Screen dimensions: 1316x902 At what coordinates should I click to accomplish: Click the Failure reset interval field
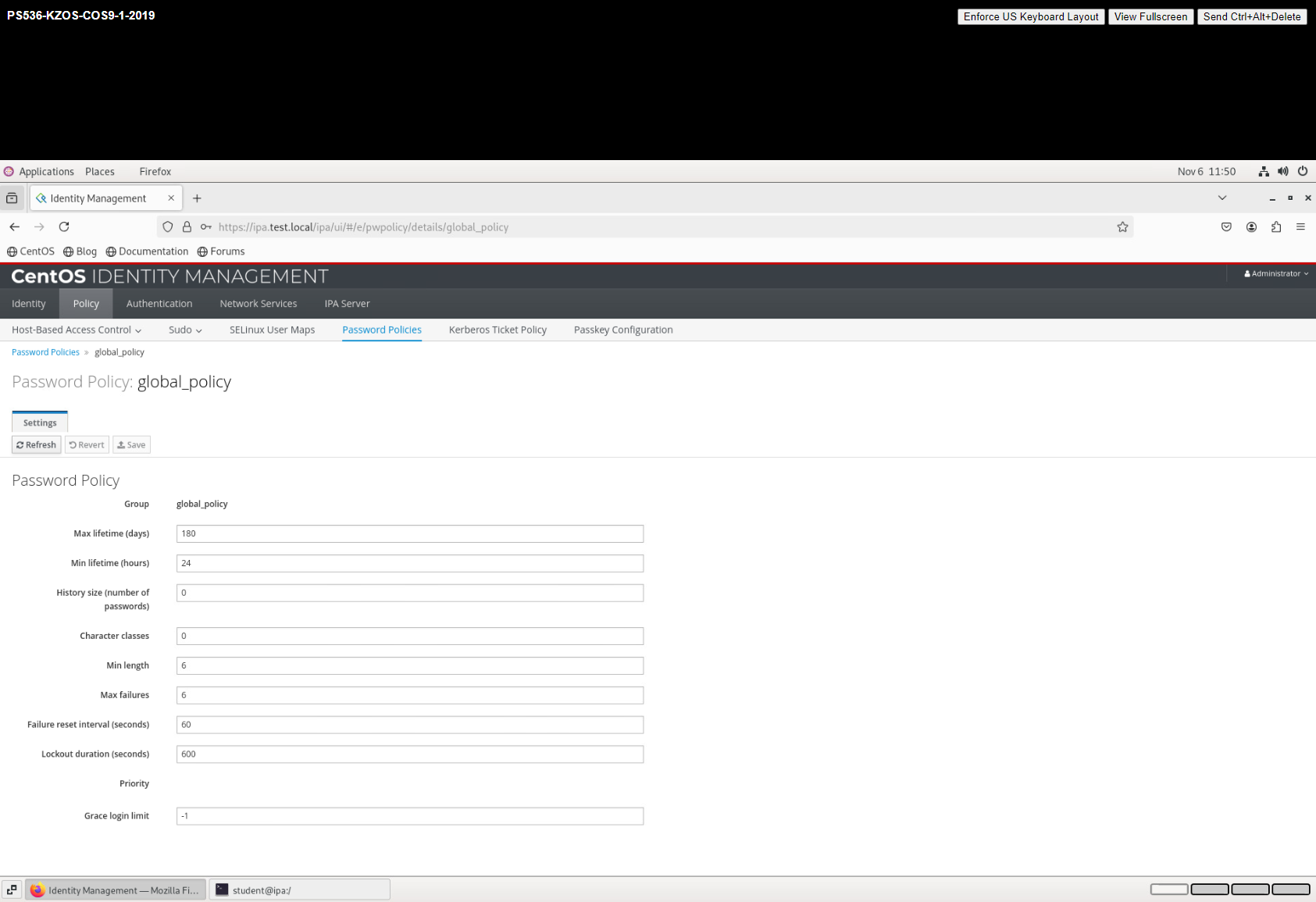(410, 725)
